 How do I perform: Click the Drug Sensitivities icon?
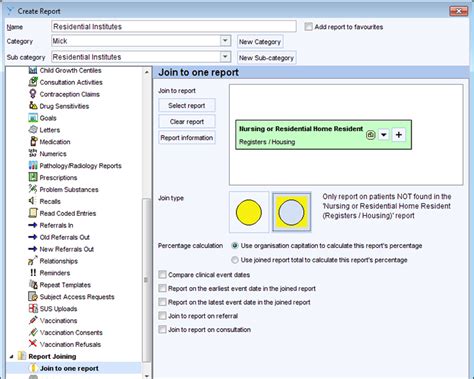[x=33, y=106]
